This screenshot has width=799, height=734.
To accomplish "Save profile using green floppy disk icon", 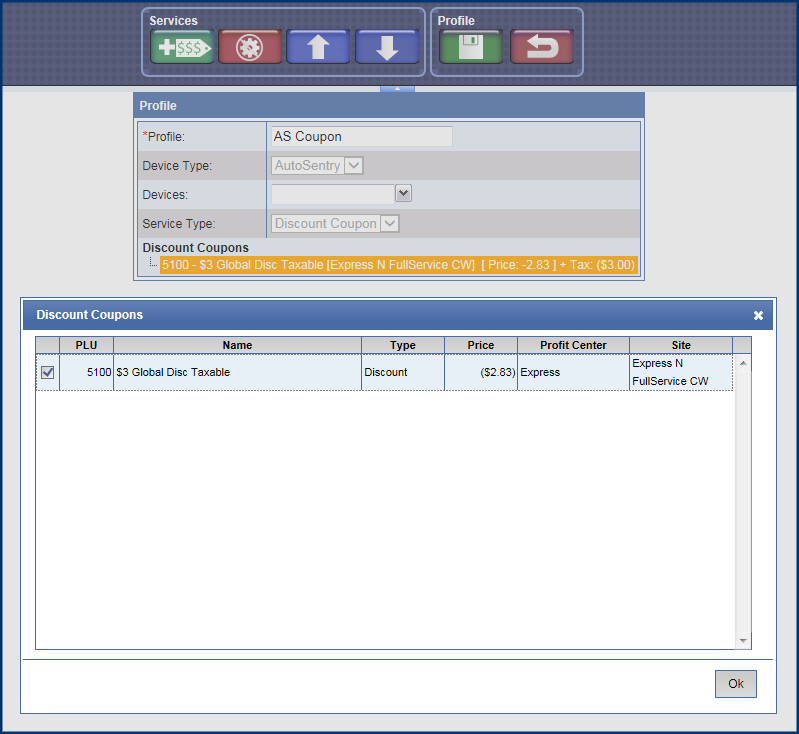I will pos(471,47).
